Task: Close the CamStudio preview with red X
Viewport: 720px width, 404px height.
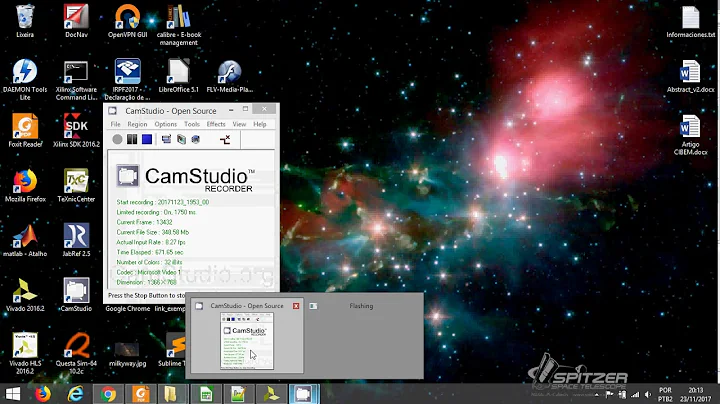Action: point(296,306)
